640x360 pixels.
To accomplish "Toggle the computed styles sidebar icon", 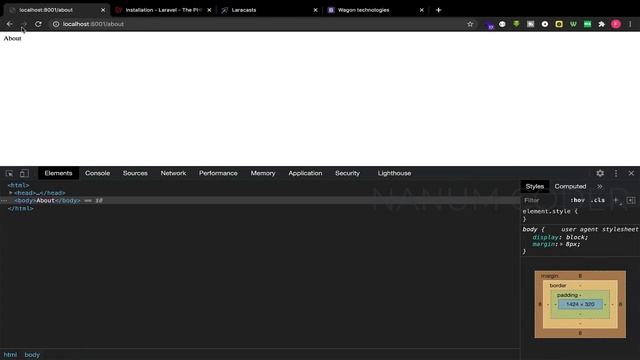I will click(x=631, y=200).
